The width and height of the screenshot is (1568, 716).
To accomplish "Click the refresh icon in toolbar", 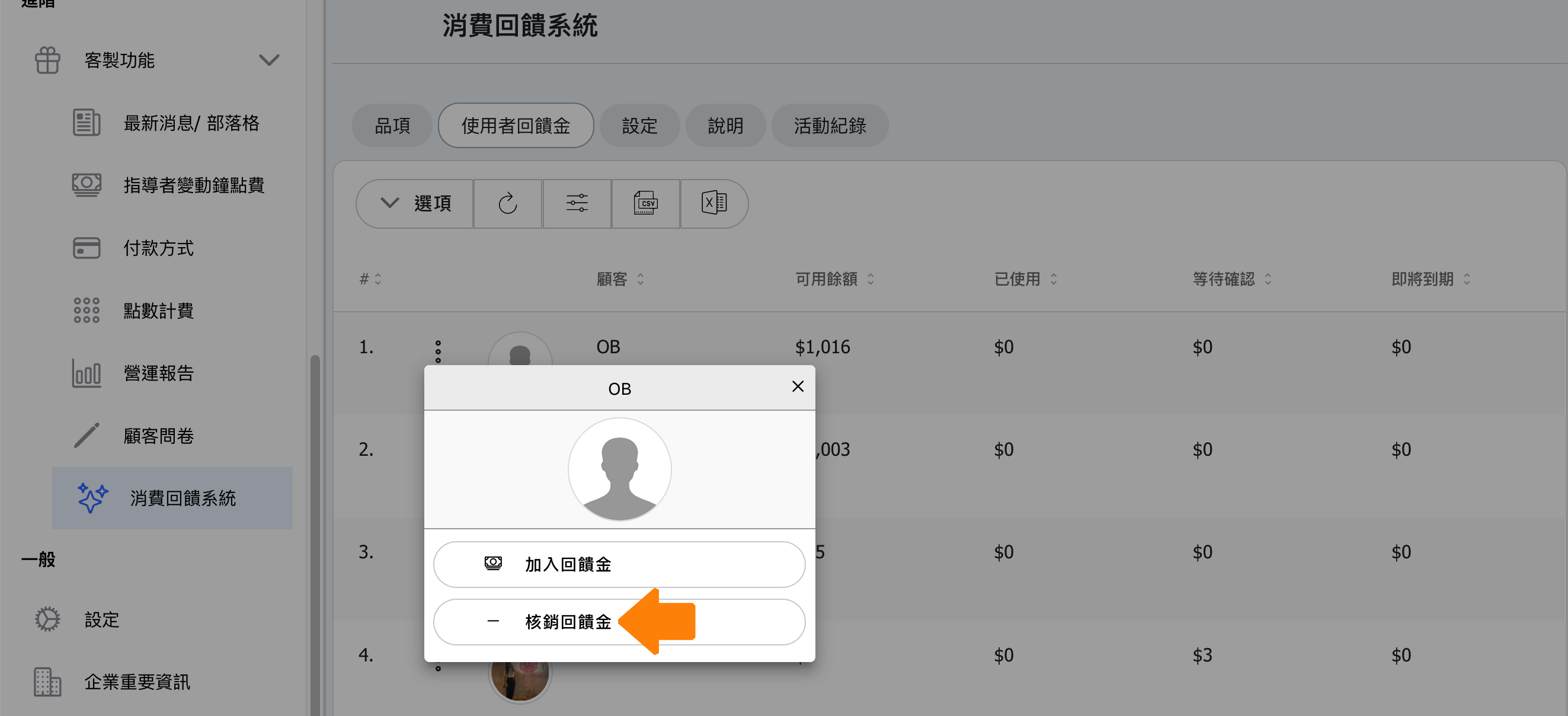I will pos(507,203).
